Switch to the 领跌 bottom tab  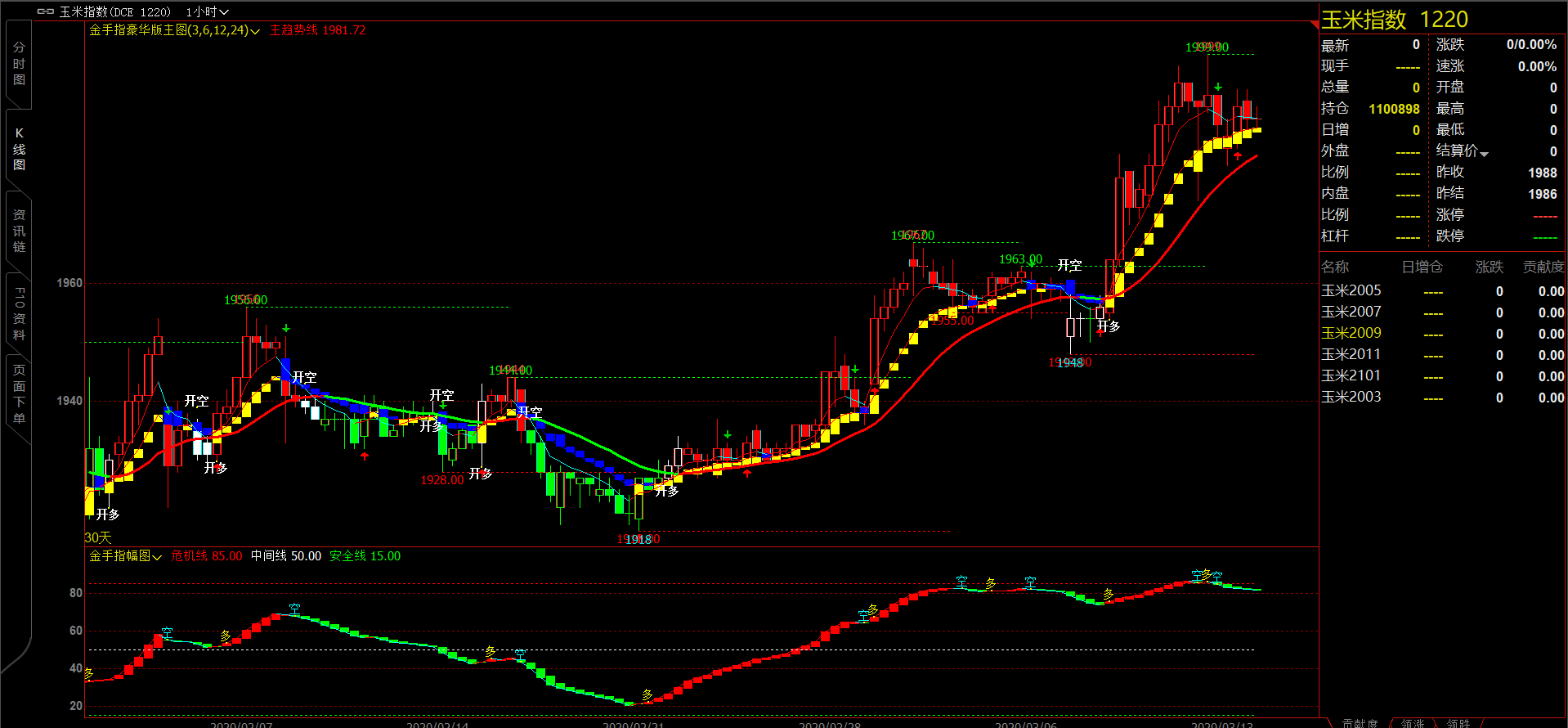[1458, 723]
